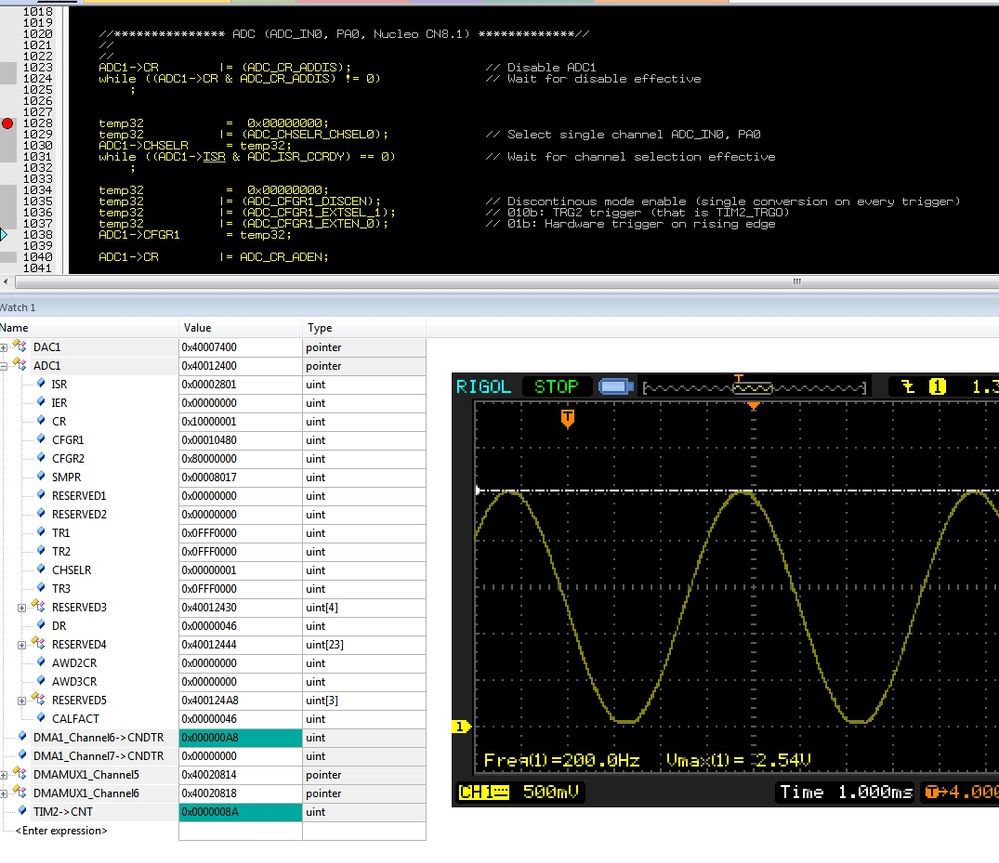Click the member icon beside AWD2CR
Image resolution: width=999 pixels, height=863 pixels.
click(x=41, y=662)
